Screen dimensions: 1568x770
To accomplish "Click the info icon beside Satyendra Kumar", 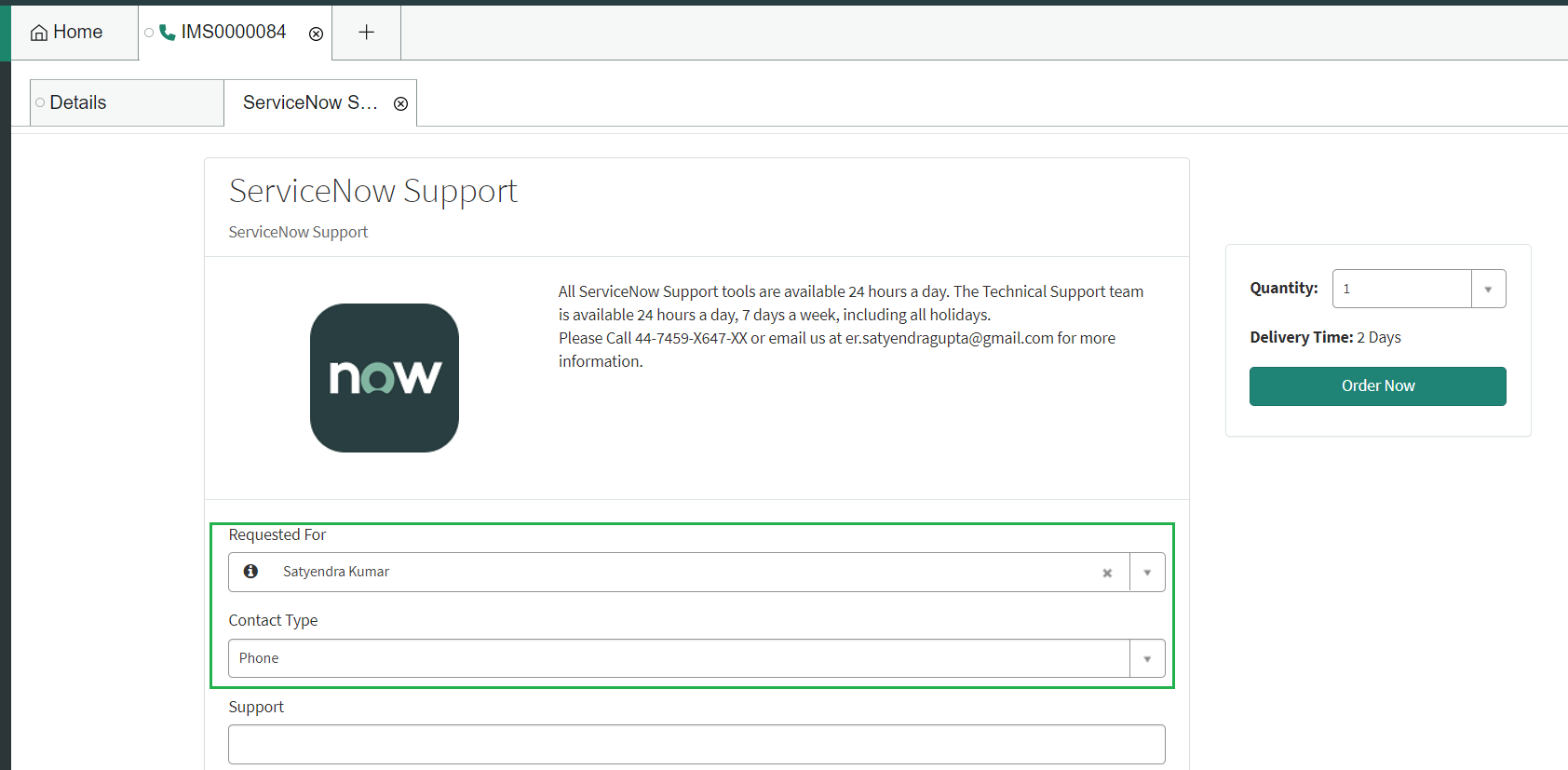I will coord(250,571).
